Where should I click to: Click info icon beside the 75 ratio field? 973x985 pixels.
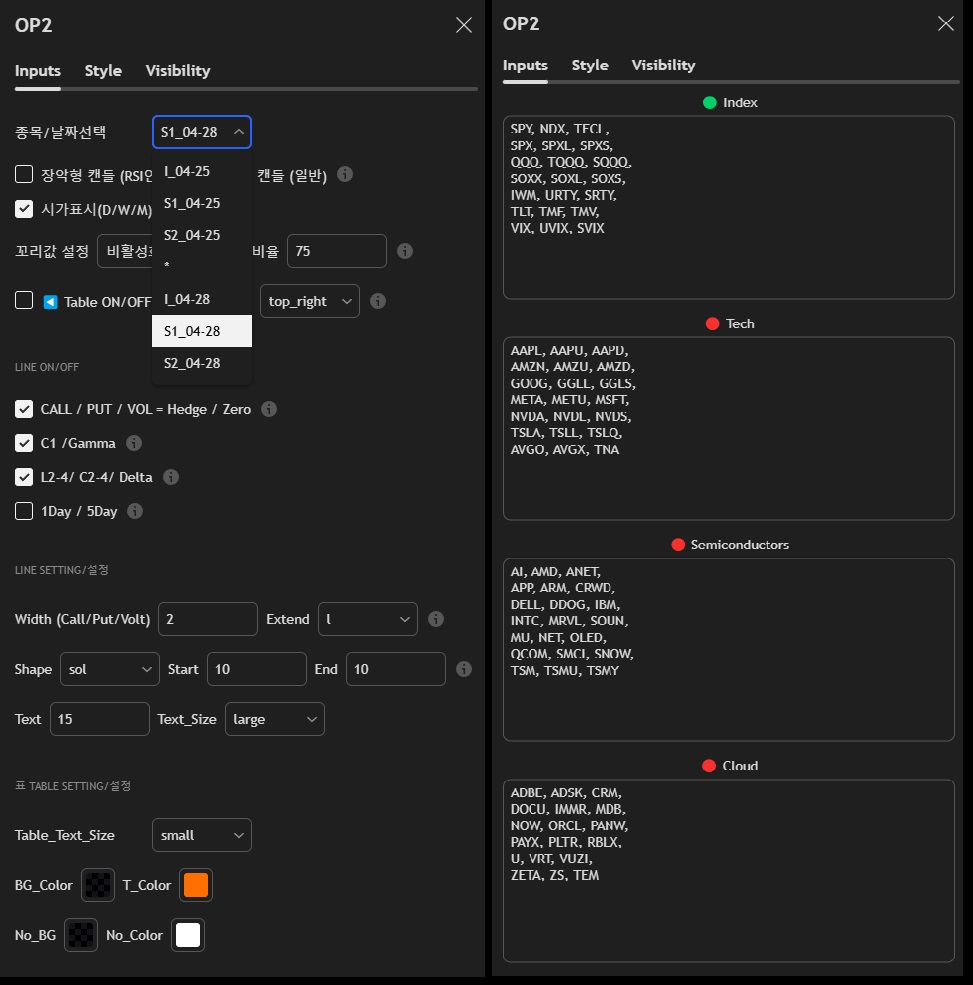coord(405,251)
